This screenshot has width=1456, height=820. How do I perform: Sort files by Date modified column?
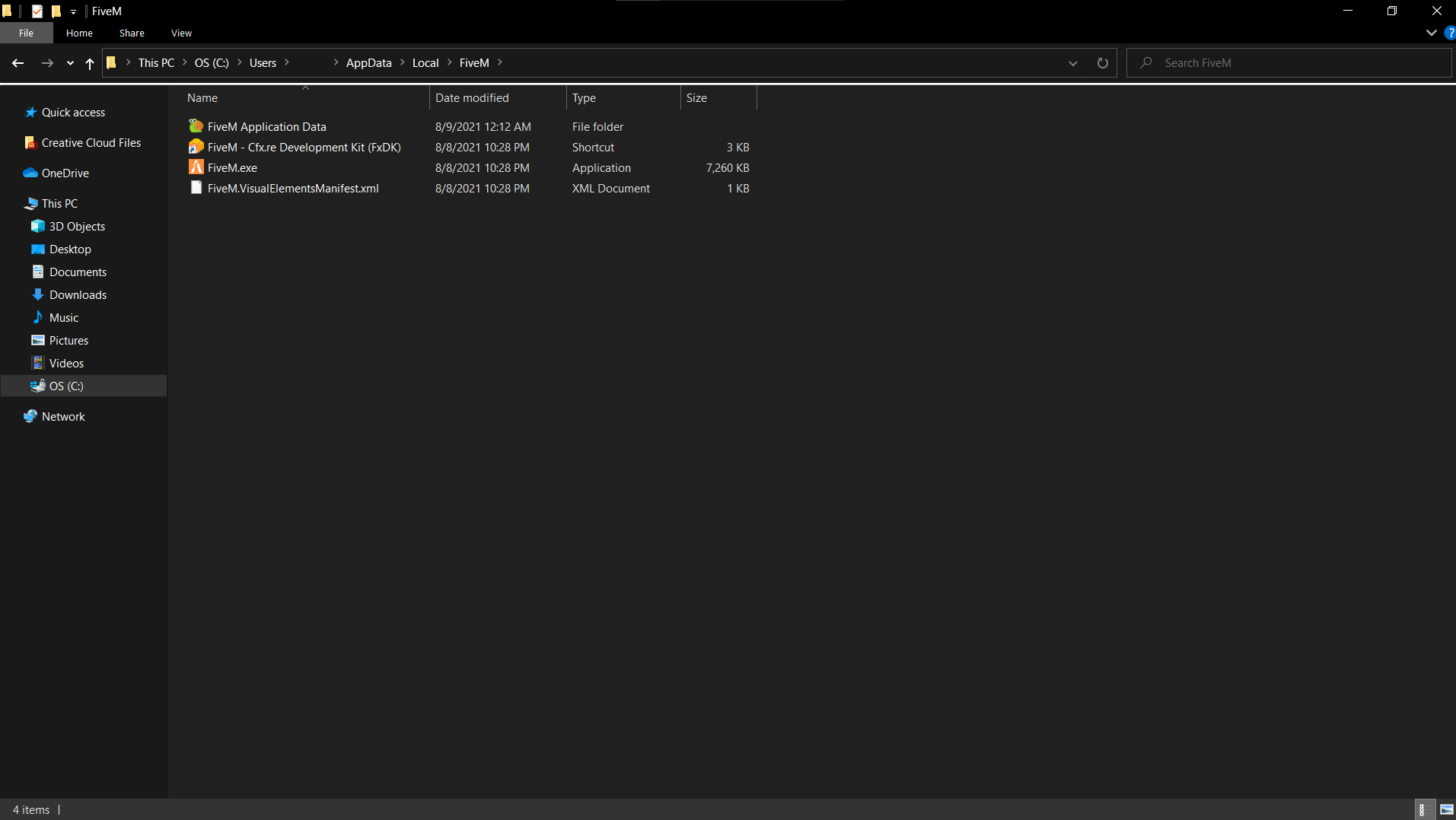click(498, 97)
